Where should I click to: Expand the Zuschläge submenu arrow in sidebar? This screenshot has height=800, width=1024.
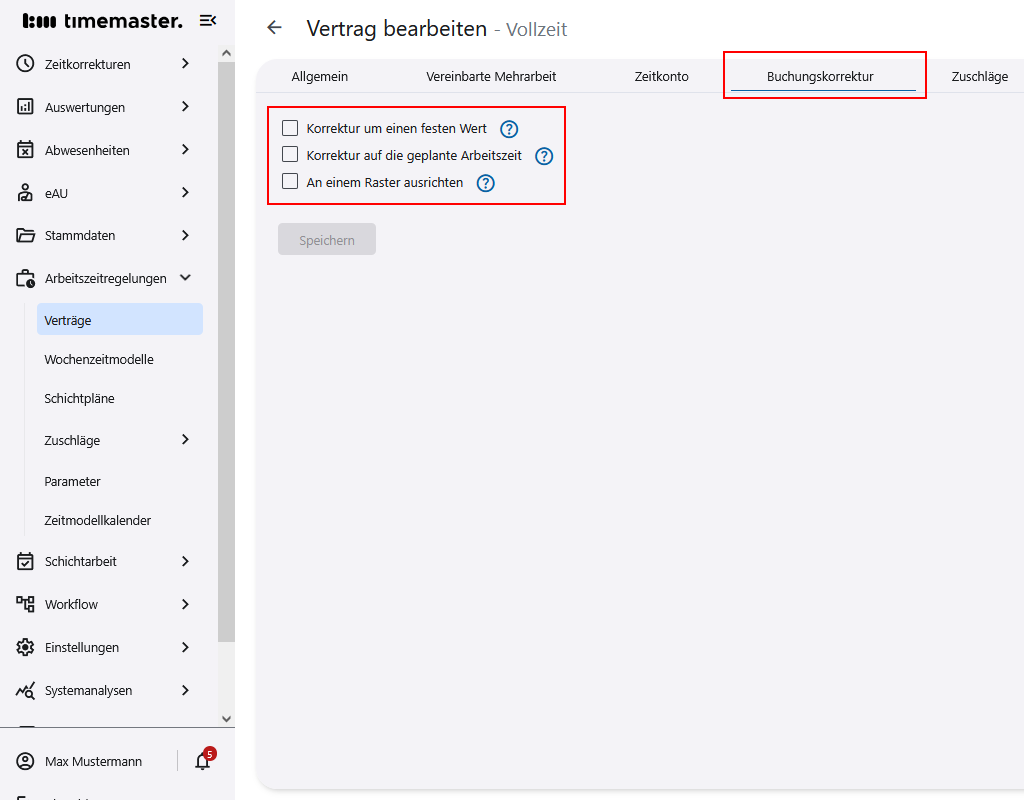tap(185, 440)
